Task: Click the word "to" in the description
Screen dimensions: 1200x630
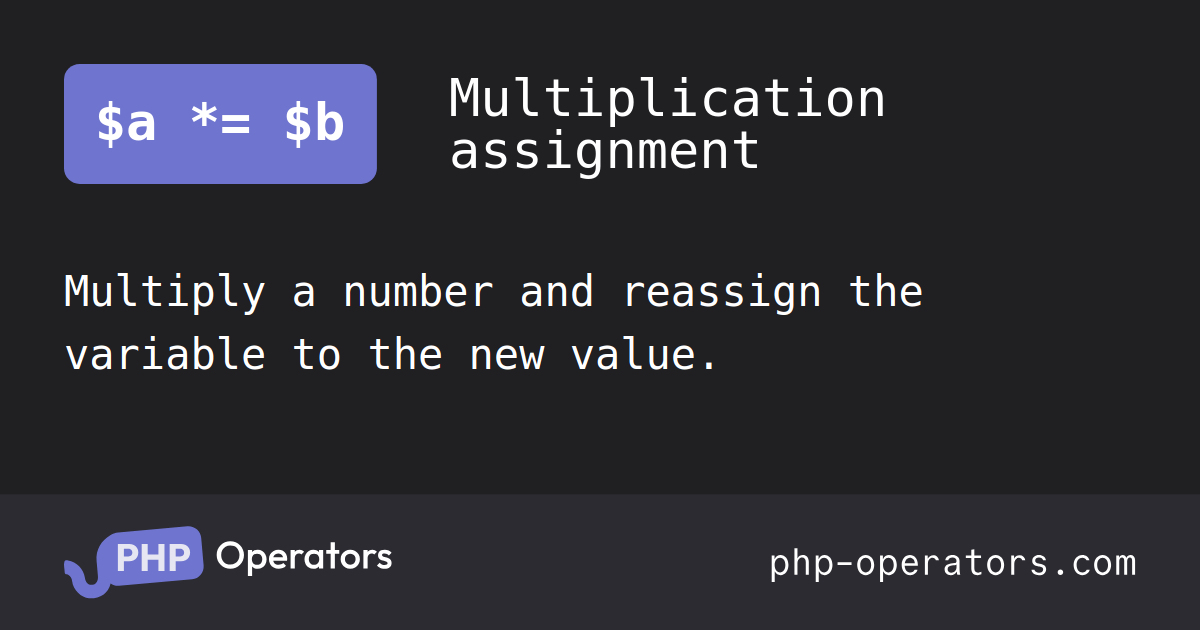Action: coord(317,355)
